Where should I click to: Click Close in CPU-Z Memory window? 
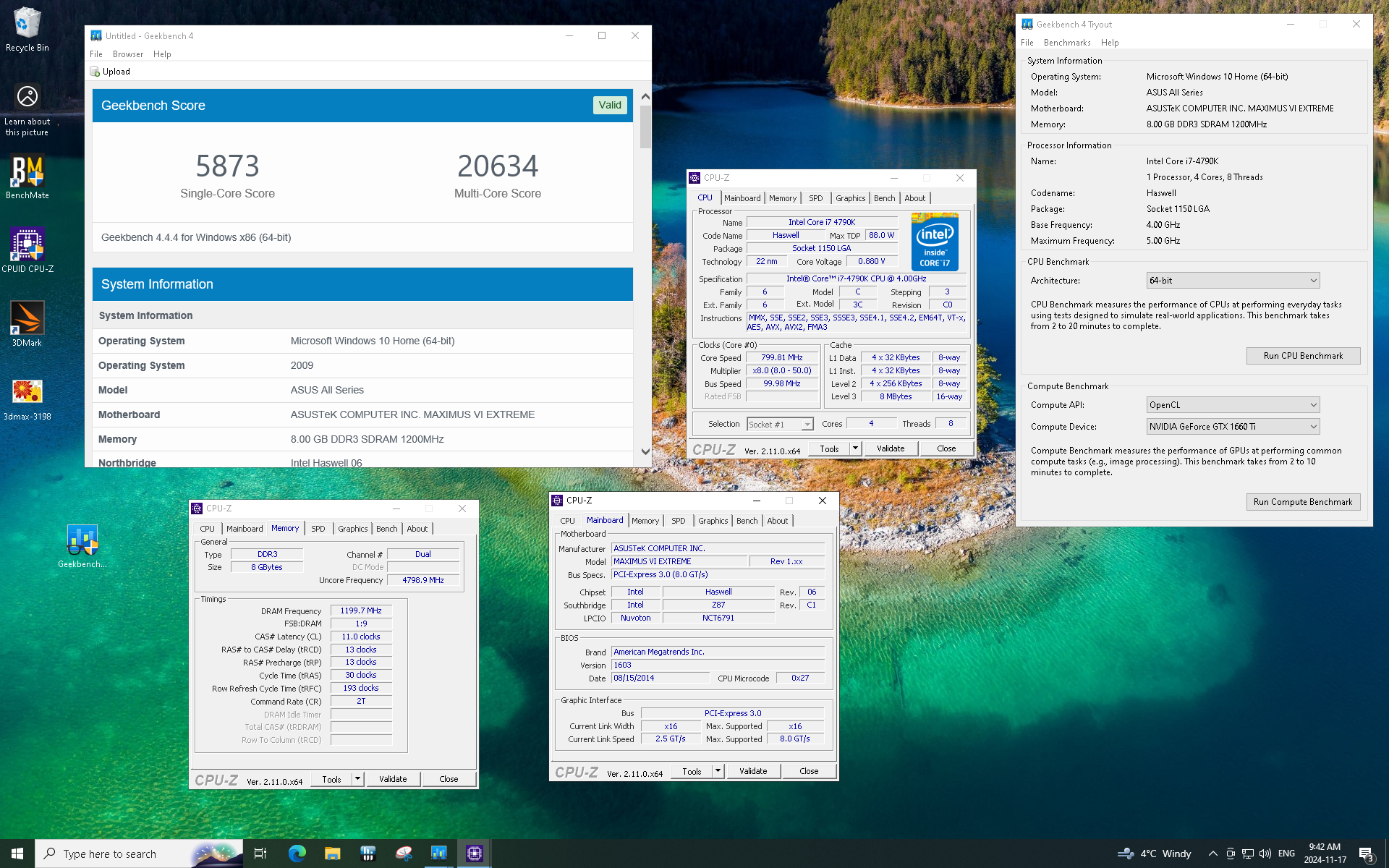coord(449,779)
